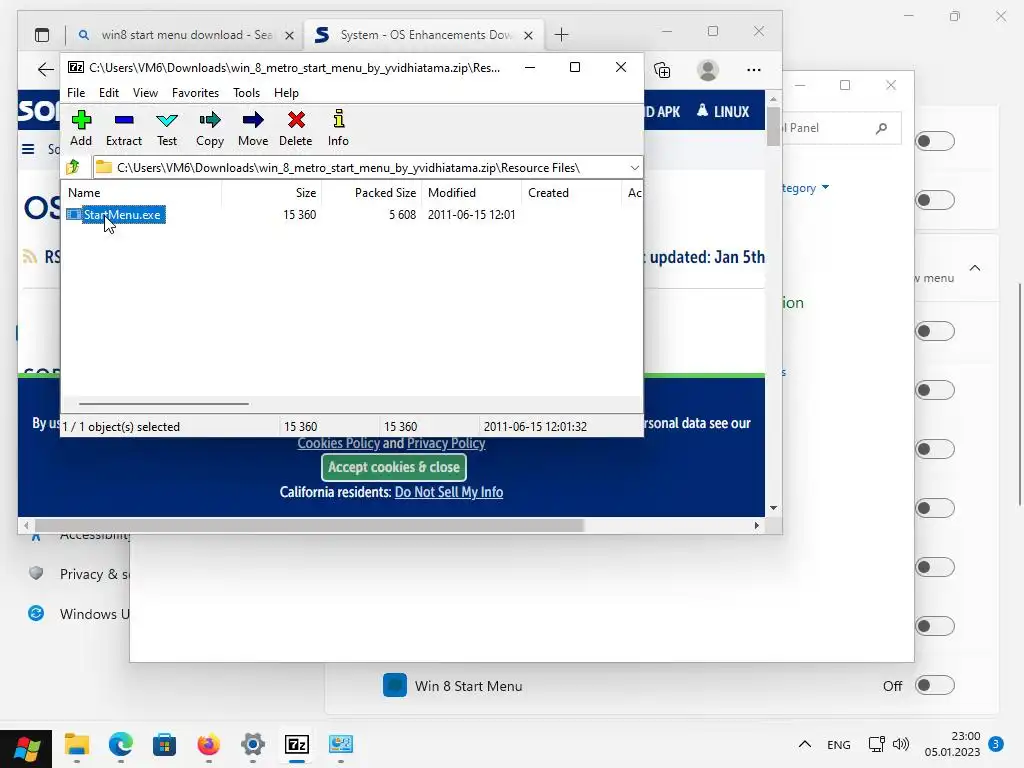1024x768 pixels.
Task: Open Microsoft Store from taskbar
Action: point(165,744)
